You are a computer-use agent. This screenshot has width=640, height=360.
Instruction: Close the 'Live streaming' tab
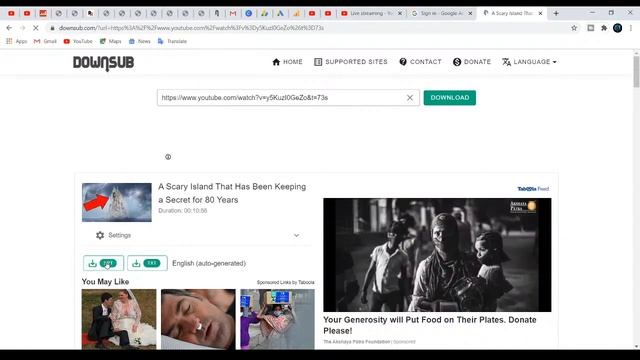[400, 13]
